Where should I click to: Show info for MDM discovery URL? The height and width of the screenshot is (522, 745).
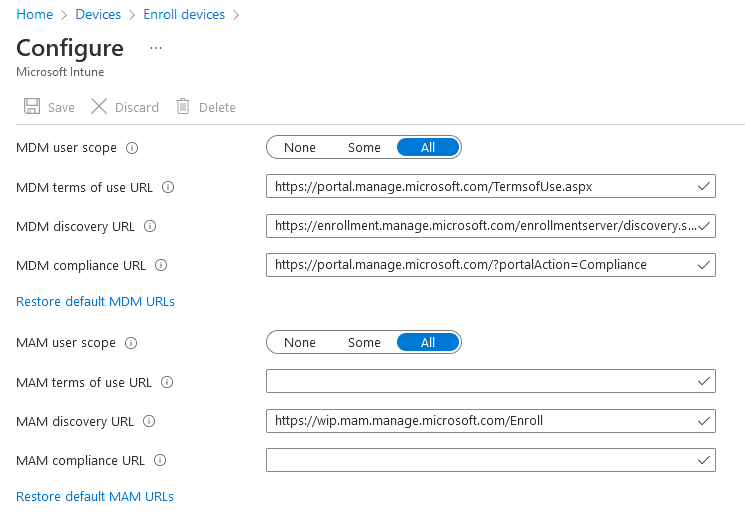pyautogui.click(x=150, y=226)
